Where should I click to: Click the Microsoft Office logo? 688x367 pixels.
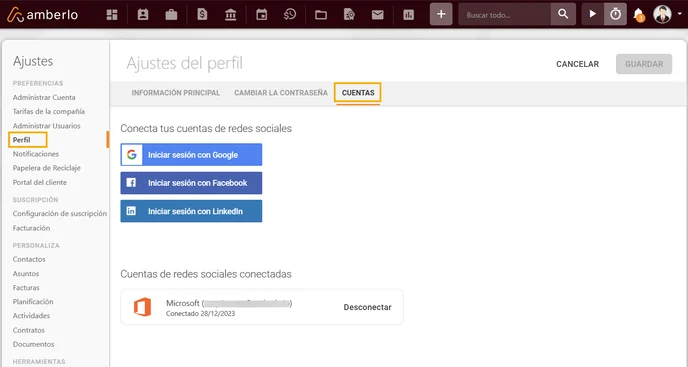coord(143,307)
